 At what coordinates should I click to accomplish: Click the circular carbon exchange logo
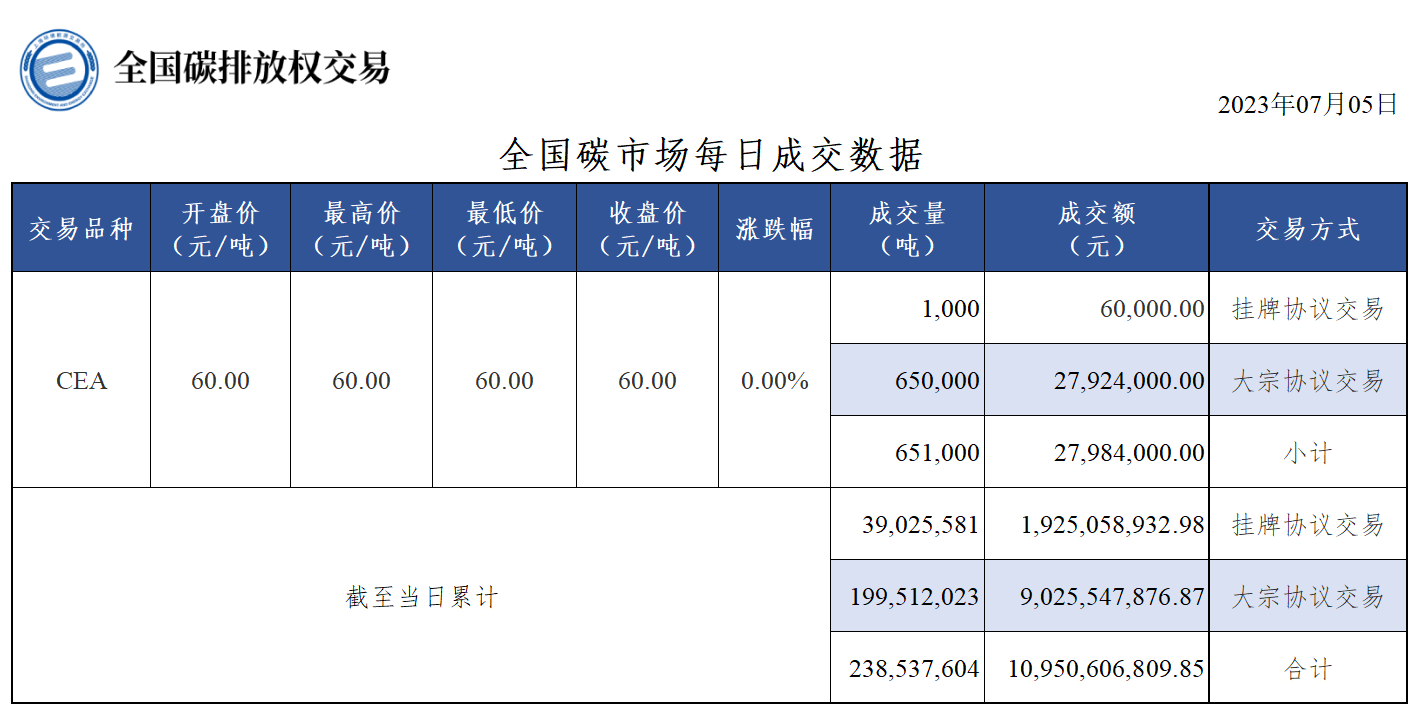point(59,70)
